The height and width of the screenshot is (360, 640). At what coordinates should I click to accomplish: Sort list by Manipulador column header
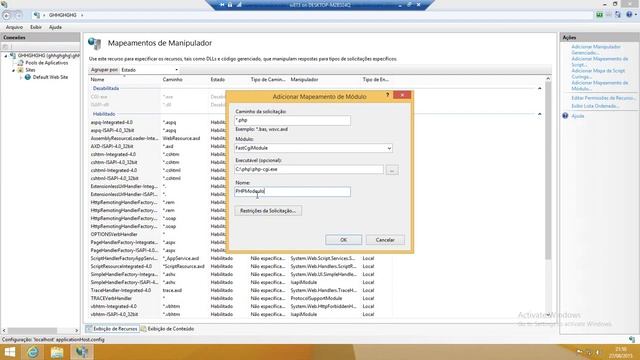[x=325, y=80]
